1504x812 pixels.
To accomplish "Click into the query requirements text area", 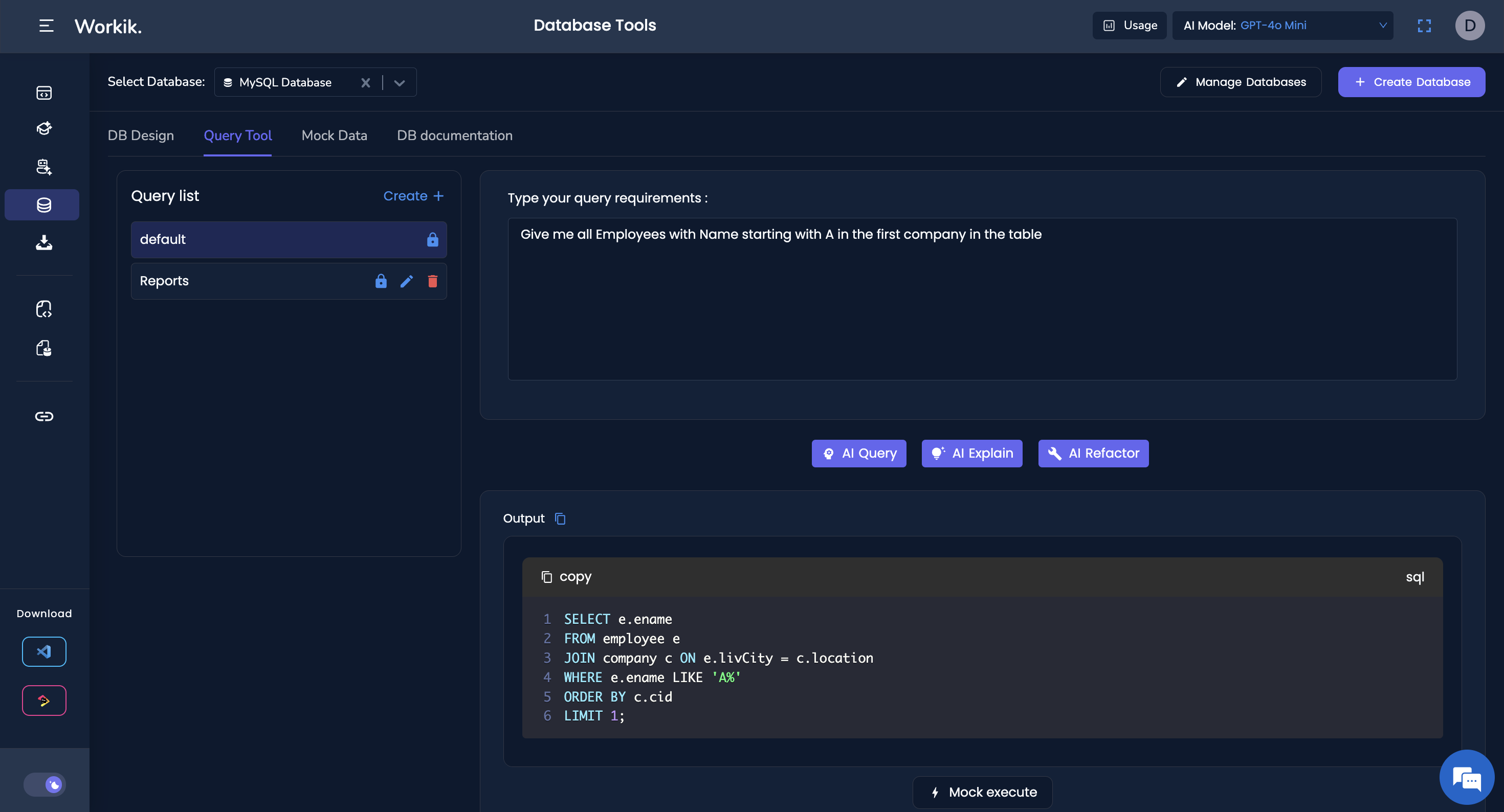I will click(982, 300).
